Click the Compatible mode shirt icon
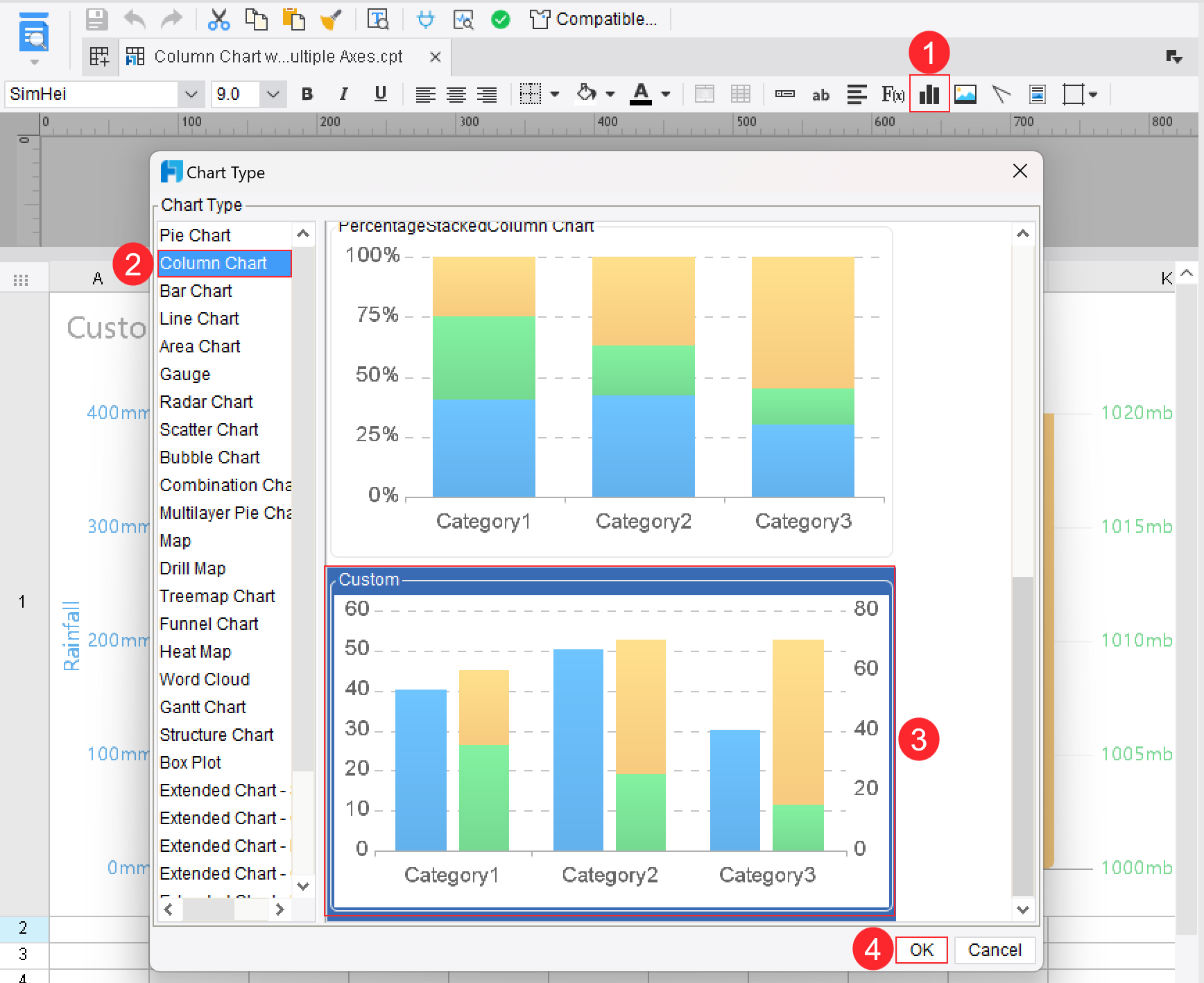 pos(540,19)
